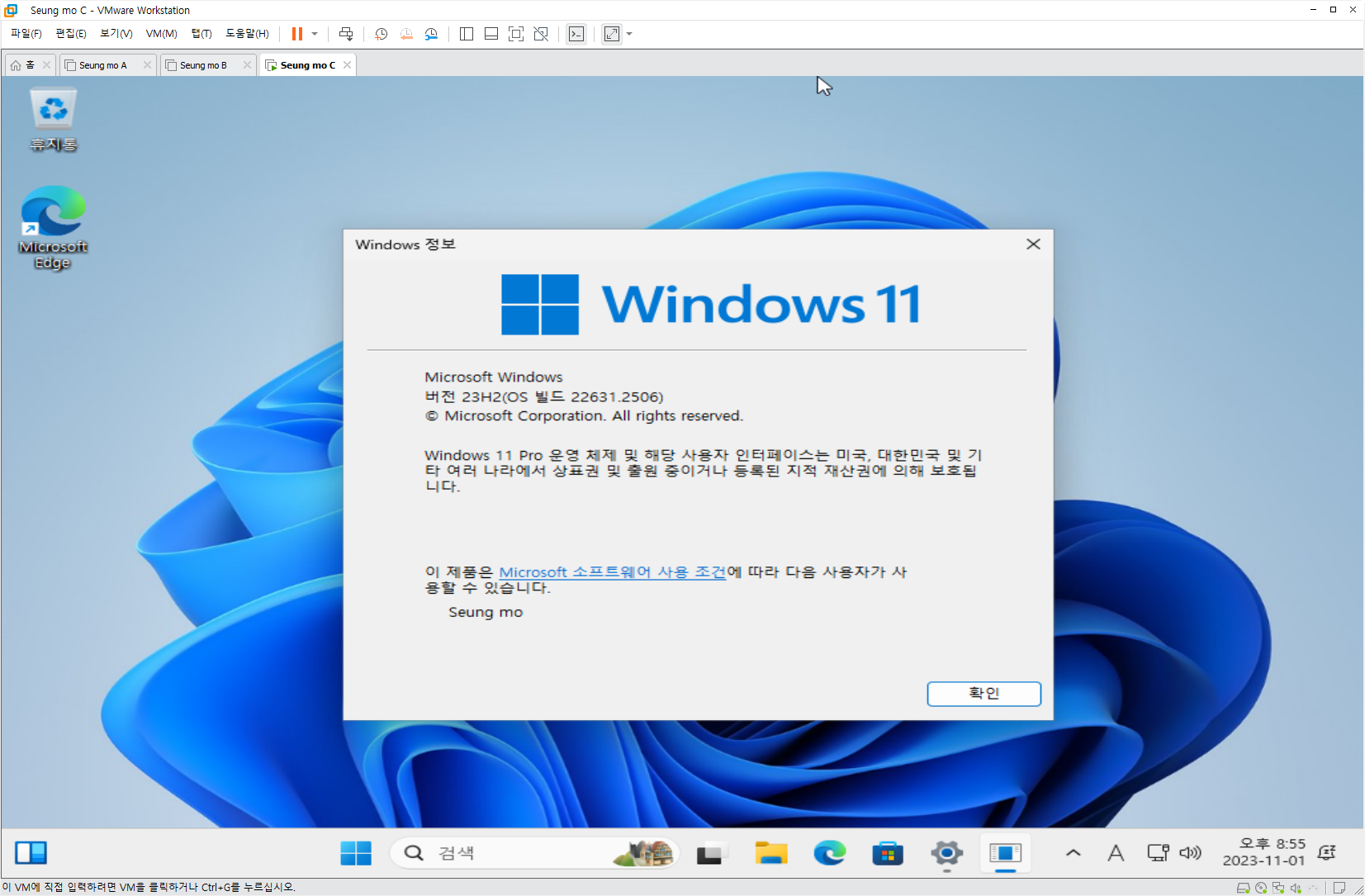Viewport: 1365px width, 896px height.
Task: Click the sound card status icon
Action: click(x=1296, y=889)
